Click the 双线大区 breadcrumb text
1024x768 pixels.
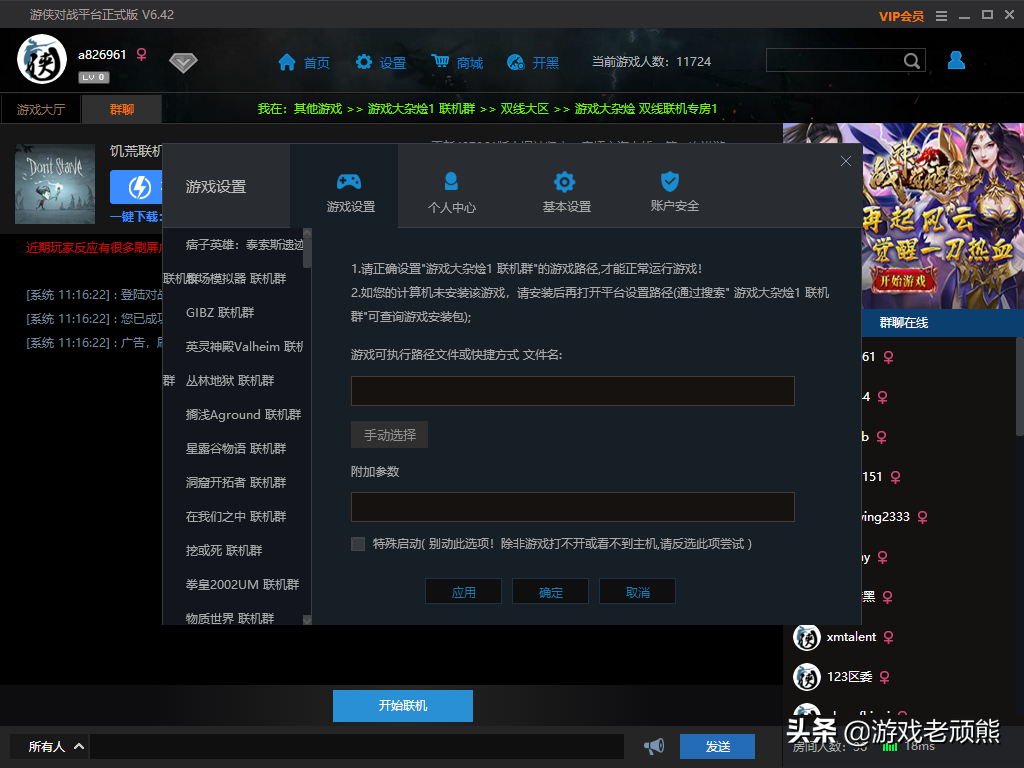coord(524,109)
